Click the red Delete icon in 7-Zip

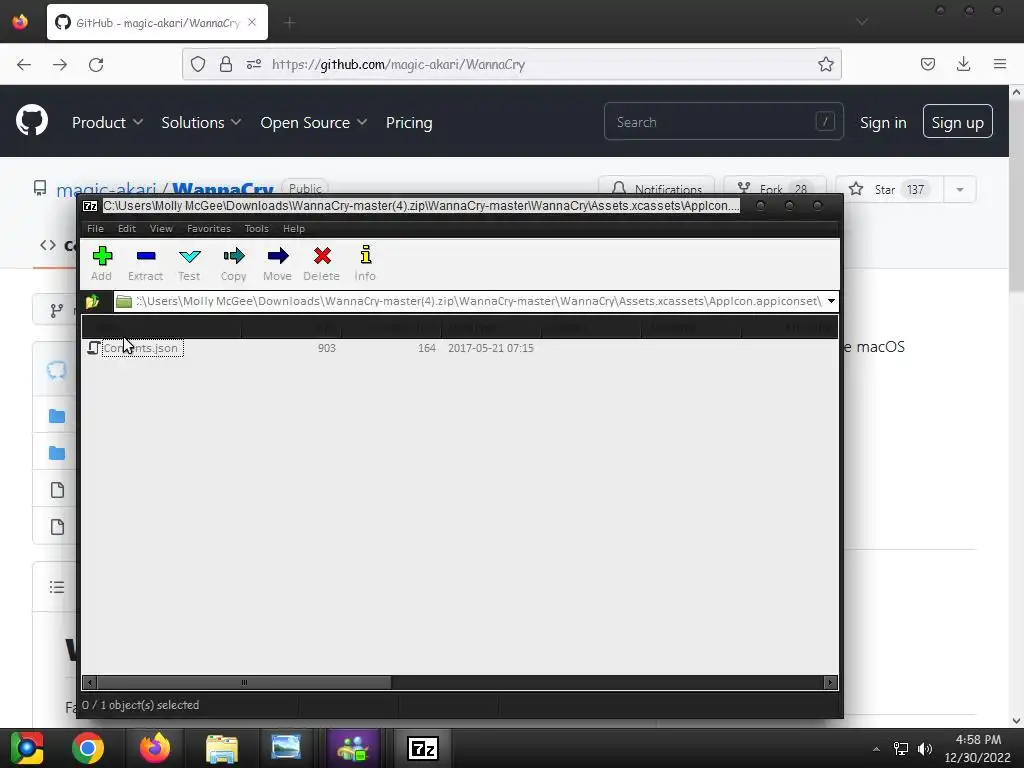click(x=321, y=263)
